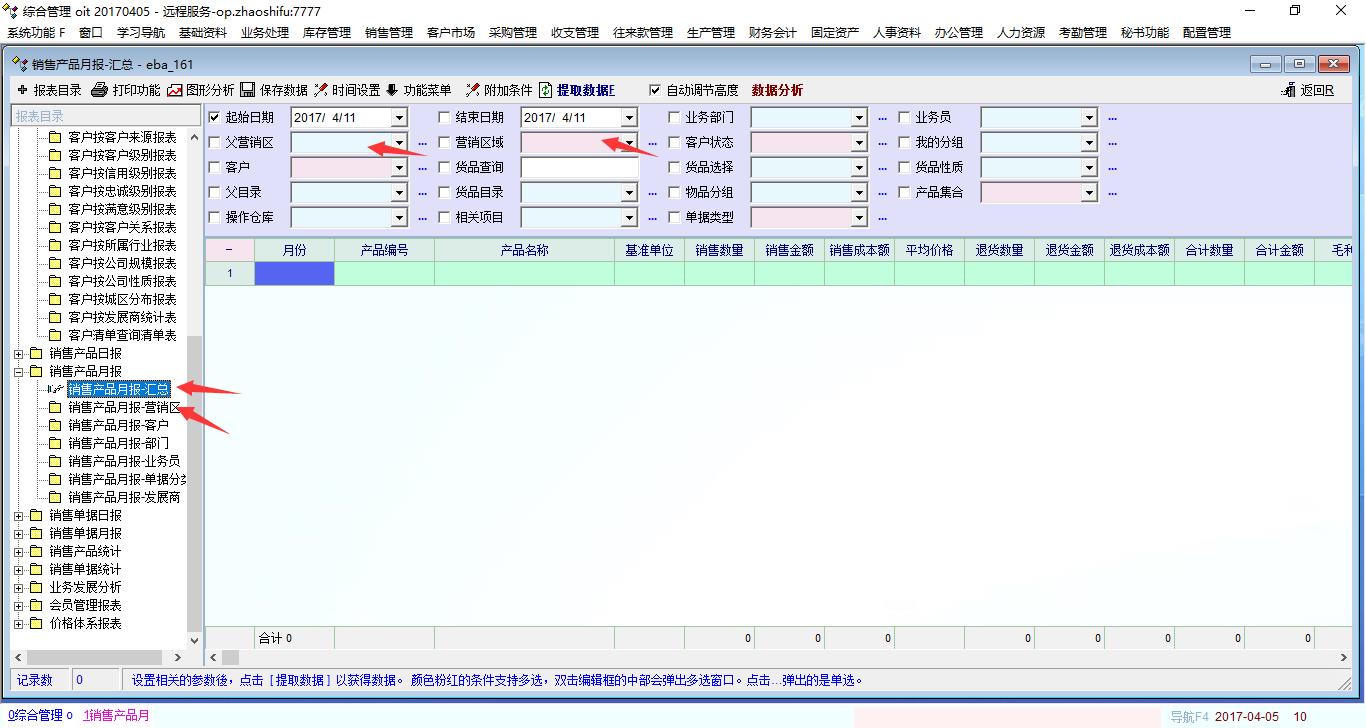Uncheck the 起始日期 checkbox

click(x=214, y=117)
